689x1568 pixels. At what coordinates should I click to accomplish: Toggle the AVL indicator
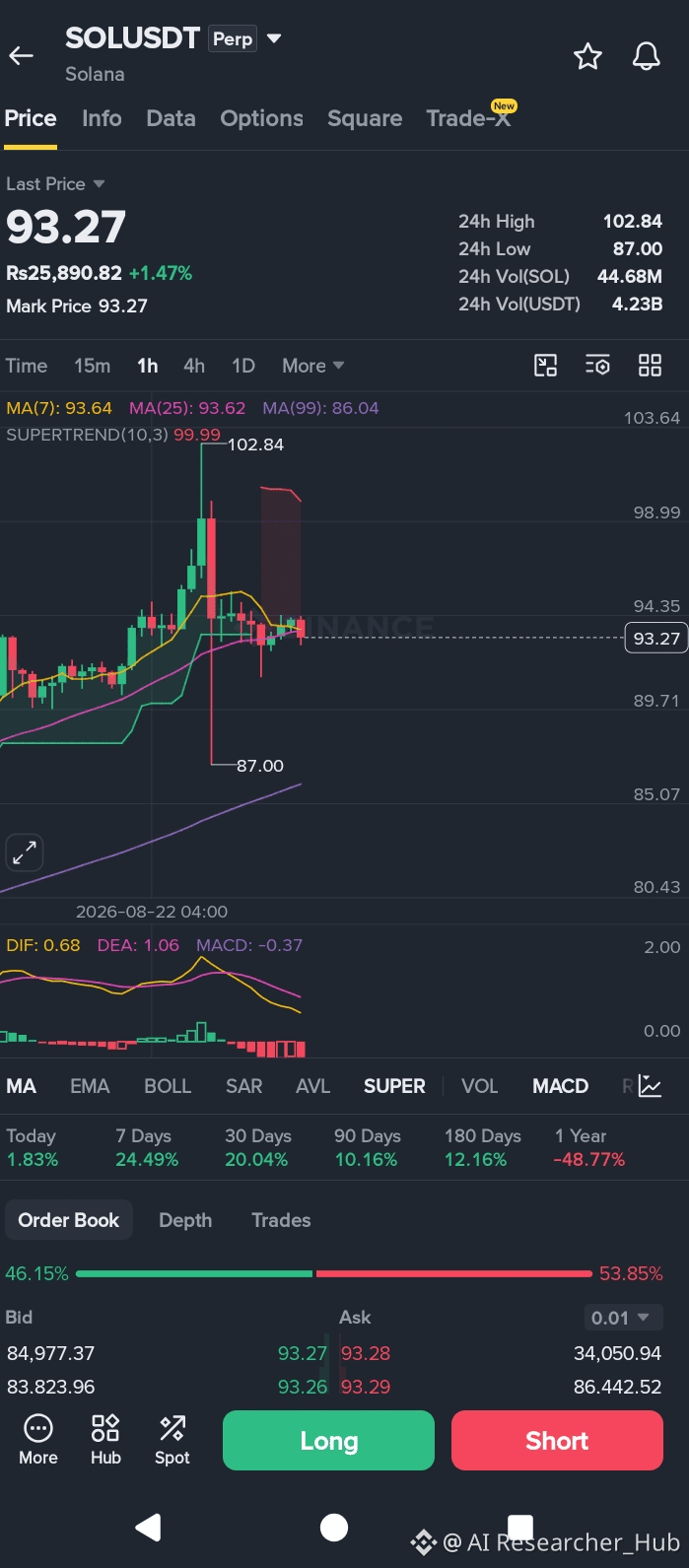tap(312, 1086)
